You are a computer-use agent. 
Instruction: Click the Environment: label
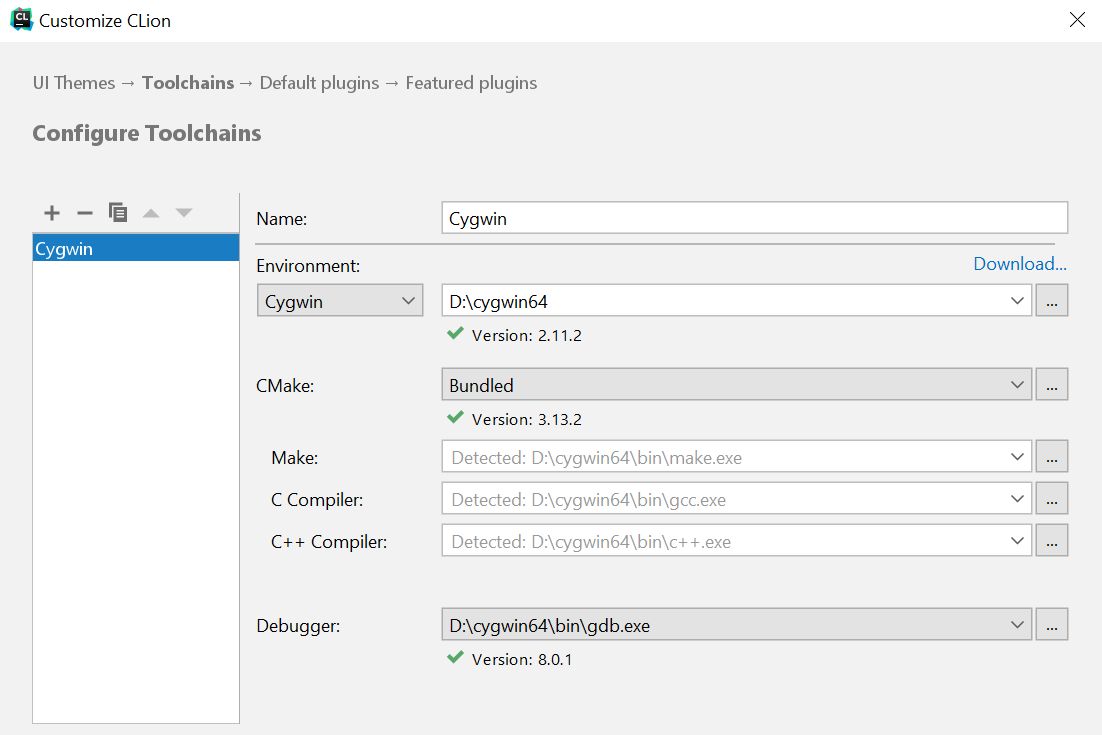click(308, 266)
